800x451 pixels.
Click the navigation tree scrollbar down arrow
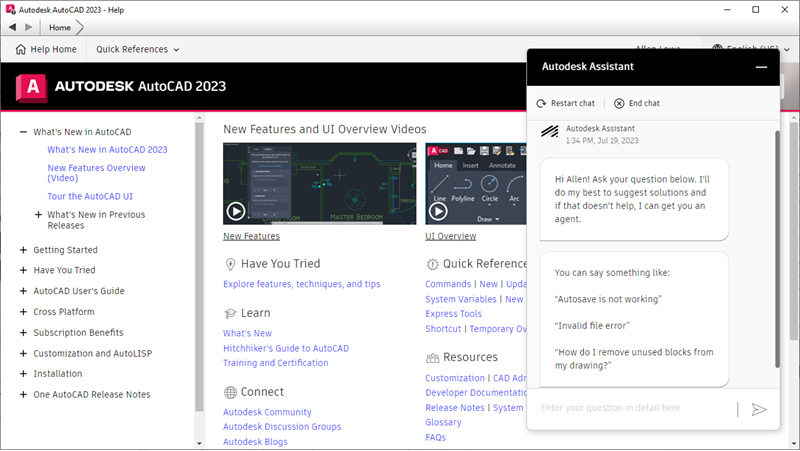pyautogui.click(x=199, y=444)
